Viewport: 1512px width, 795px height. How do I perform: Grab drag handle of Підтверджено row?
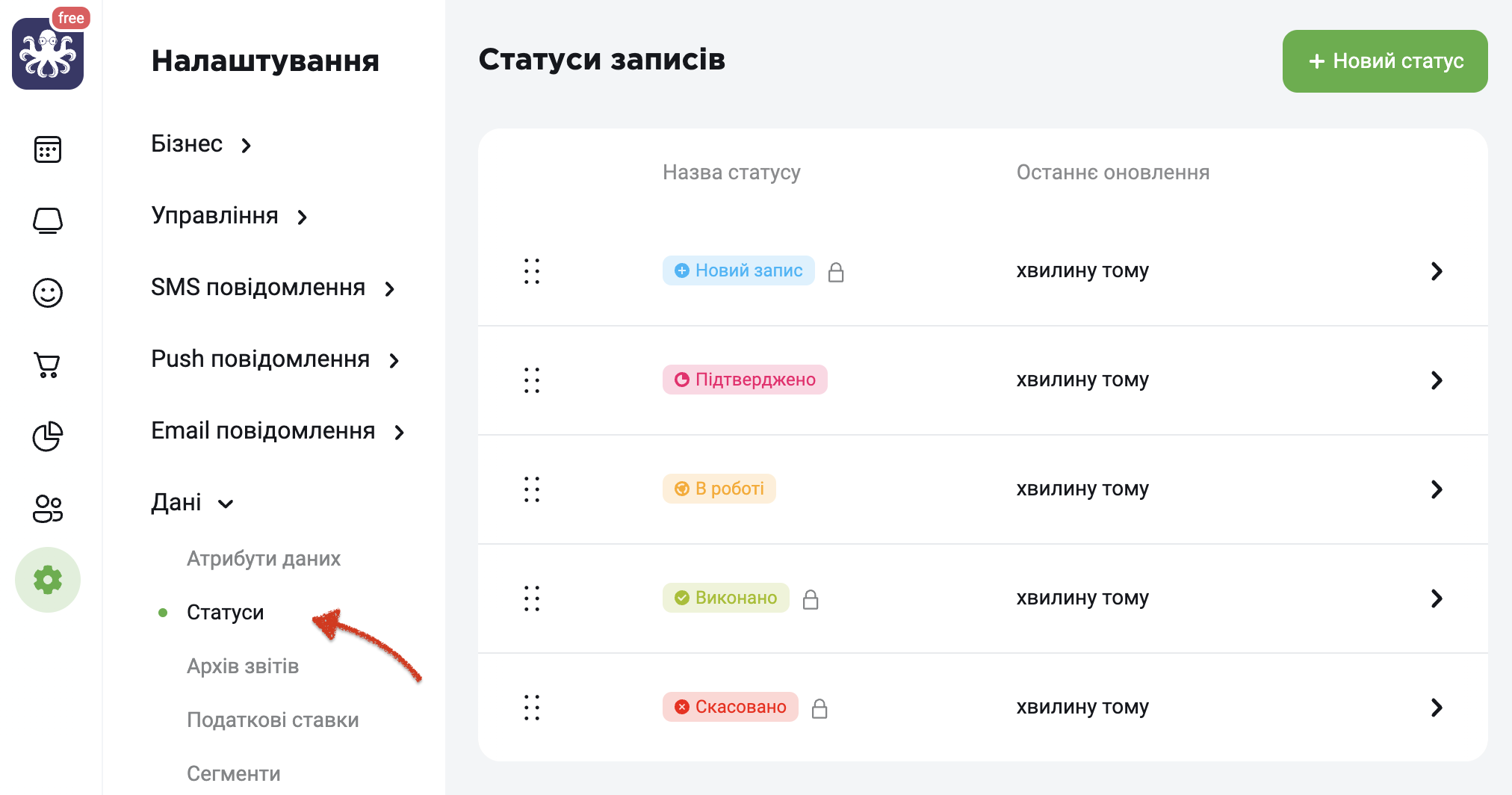(x=532, y=380)
